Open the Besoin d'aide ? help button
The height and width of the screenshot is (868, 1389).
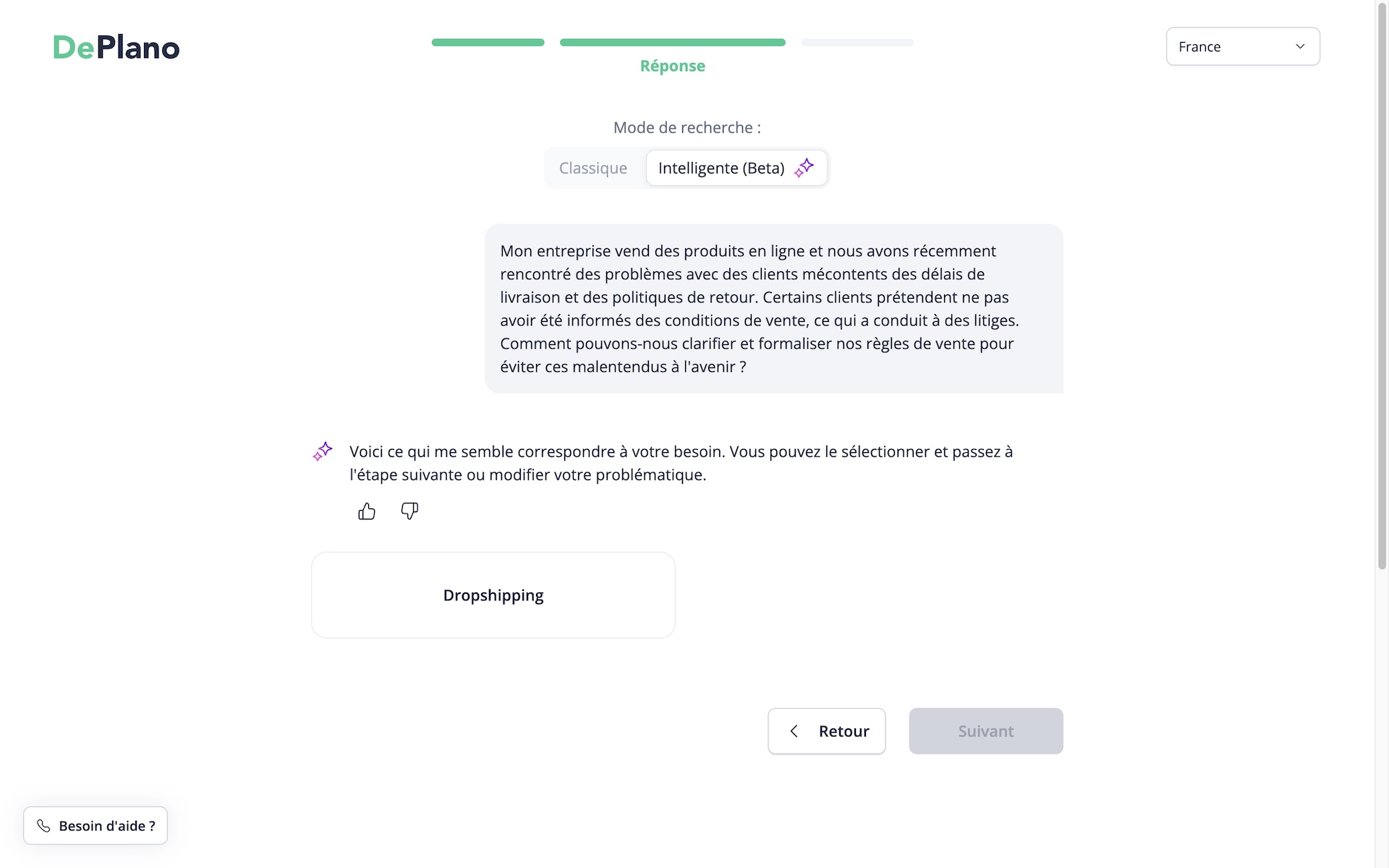tap(95, 825)
